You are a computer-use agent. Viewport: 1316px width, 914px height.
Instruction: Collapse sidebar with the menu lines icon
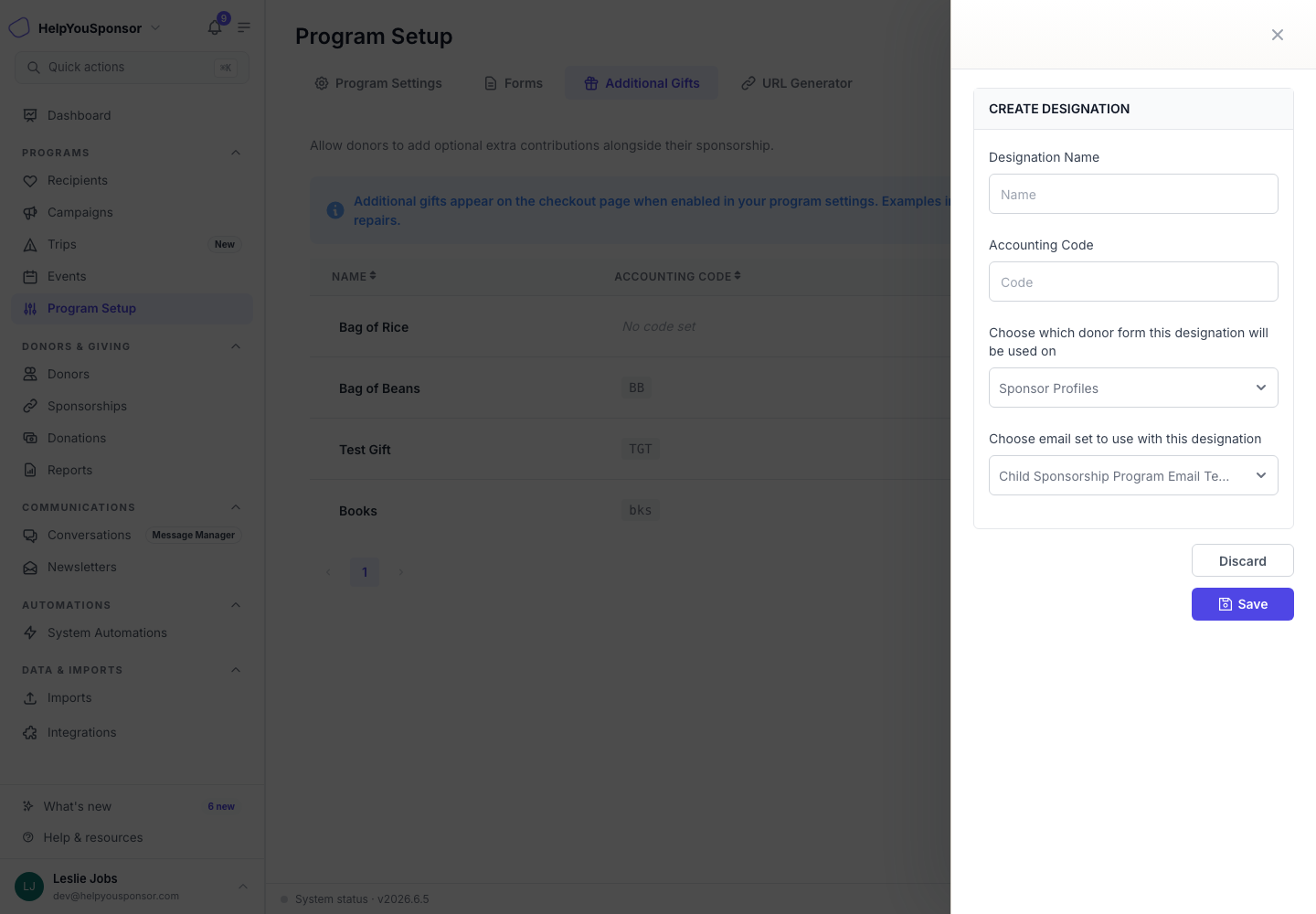coord(244,27)
